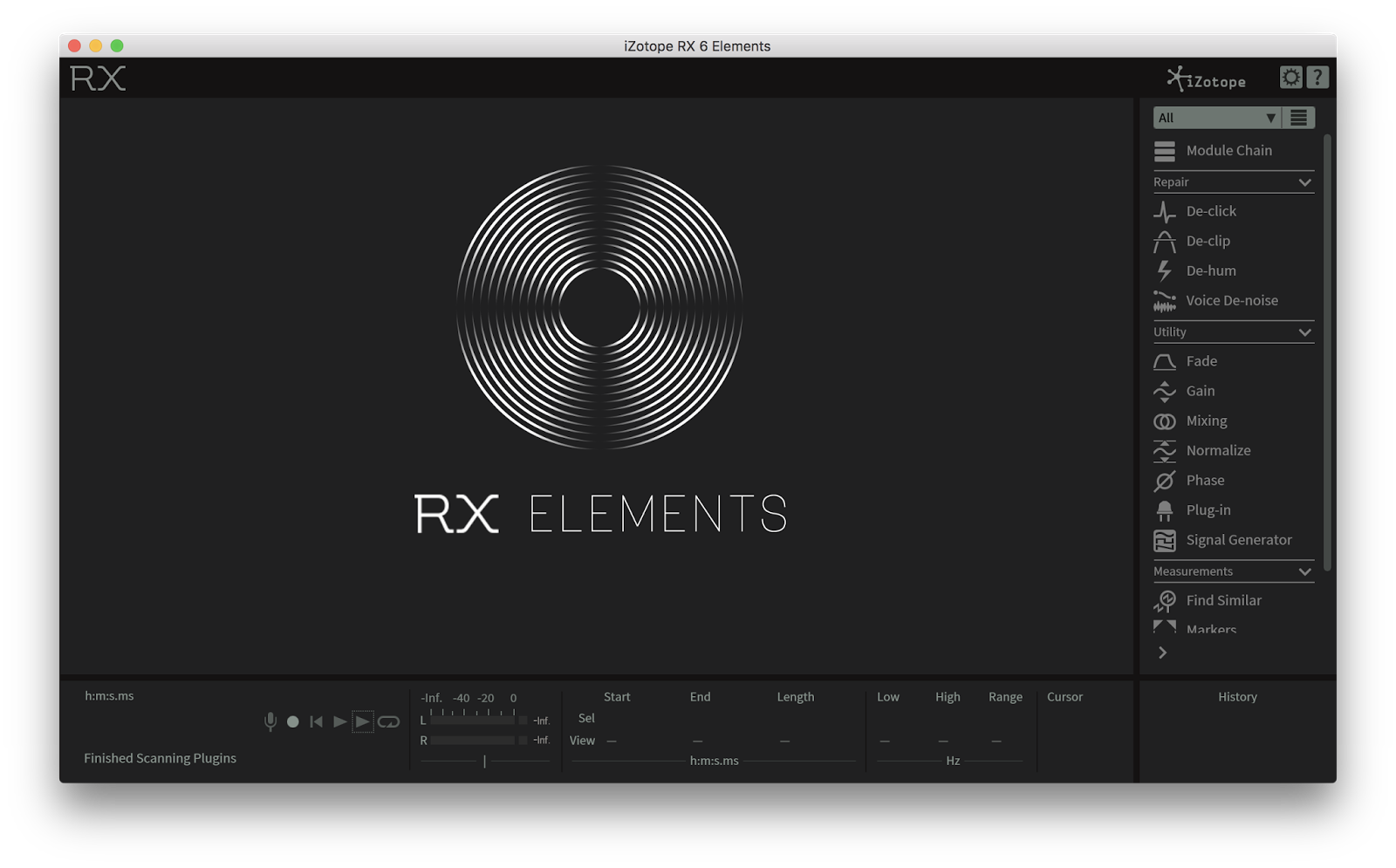Screen dimensions: 1396x868
Task: Rewind to the beginning
Action: point(316,721)
